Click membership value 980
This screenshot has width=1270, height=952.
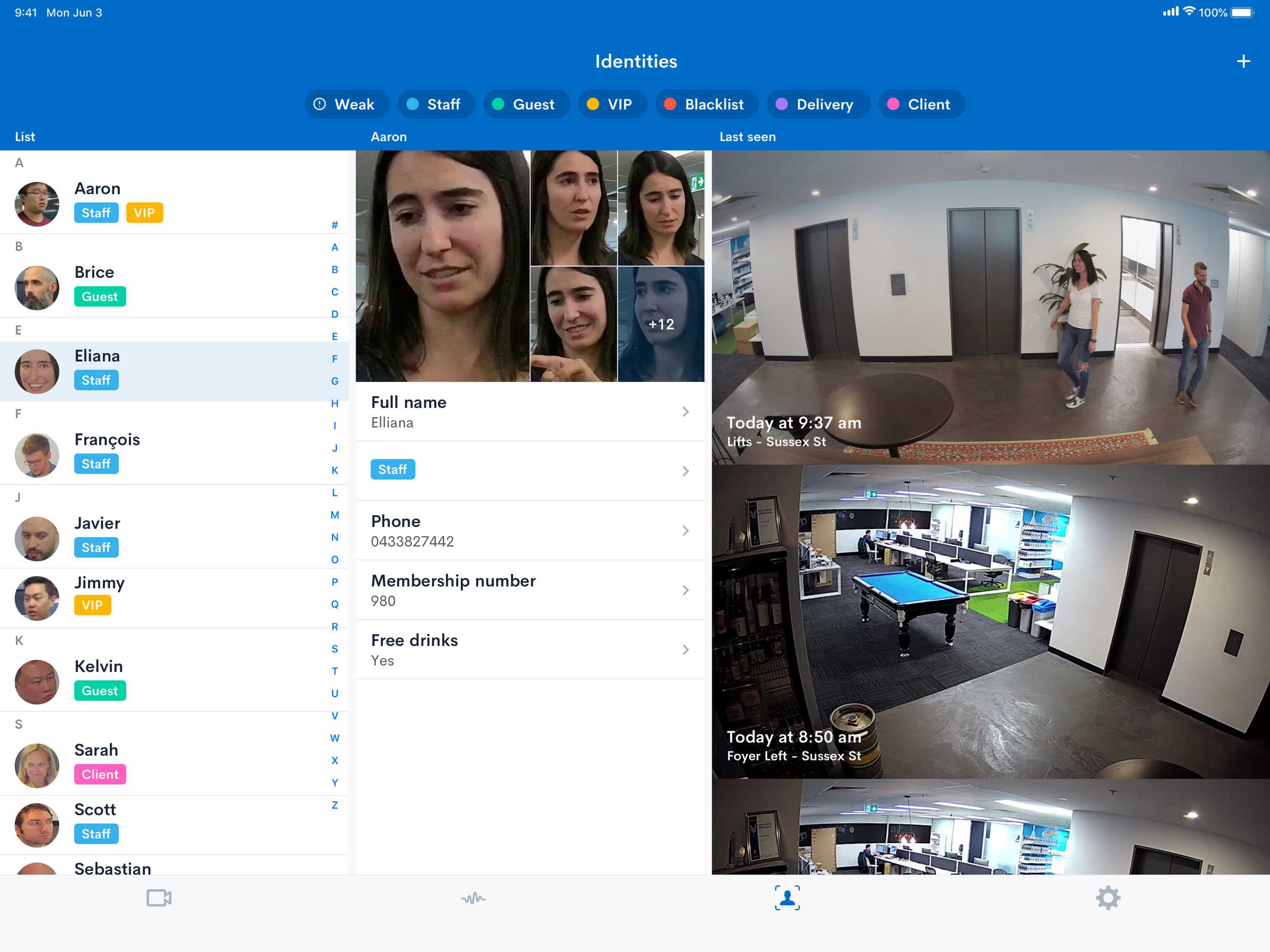pos(383,601)
